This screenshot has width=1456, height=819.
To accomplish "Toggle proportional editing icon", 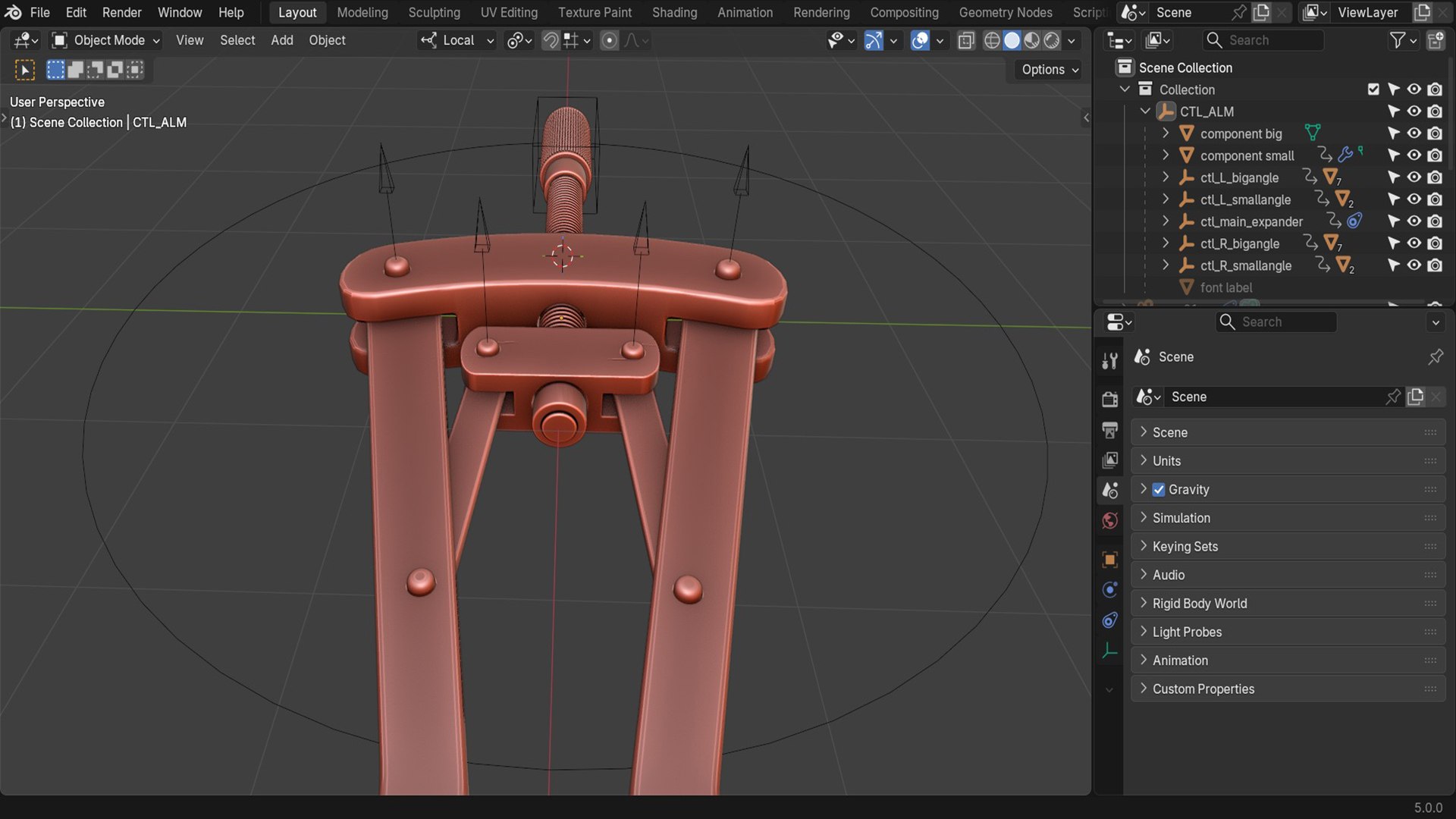I will [609, 40].
